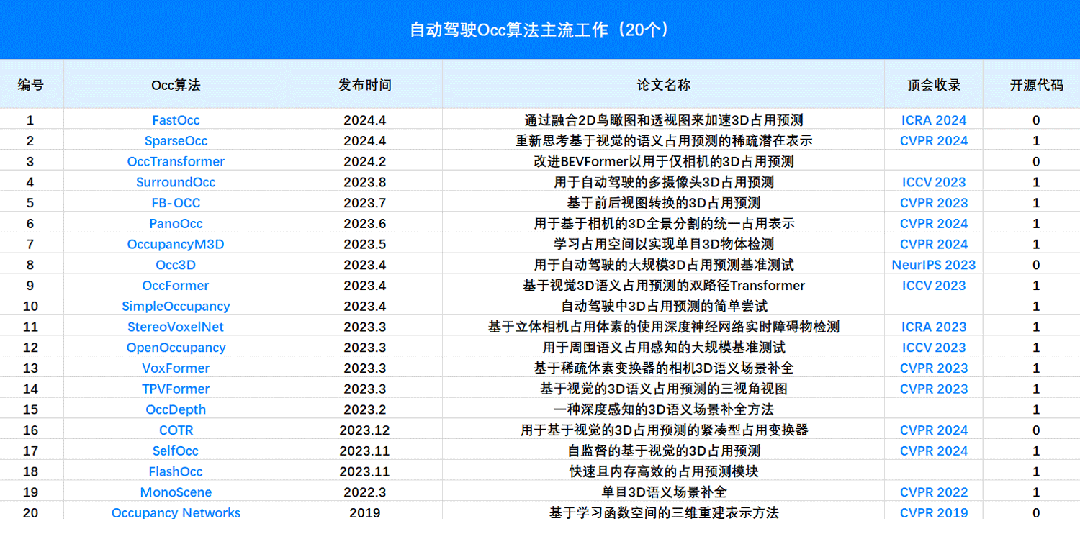Open the Occupancy Networks link
The width and height of the screenshot is (1080, 534).
click(x=176, y=513)
